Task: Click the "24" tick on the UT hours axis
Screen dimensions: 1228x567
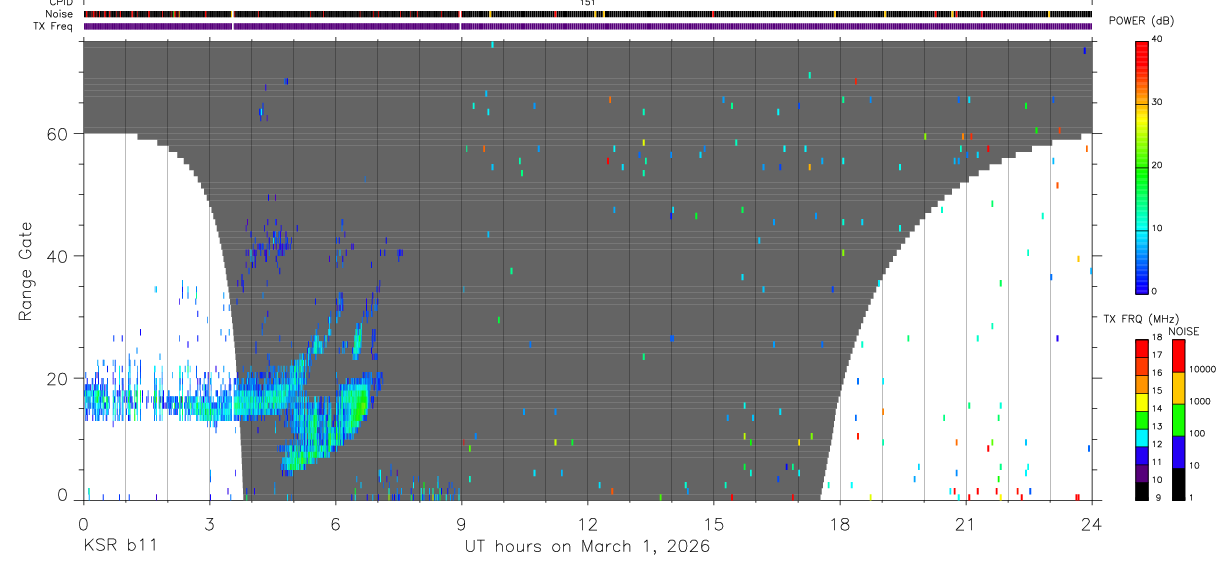Action: 1092,523
